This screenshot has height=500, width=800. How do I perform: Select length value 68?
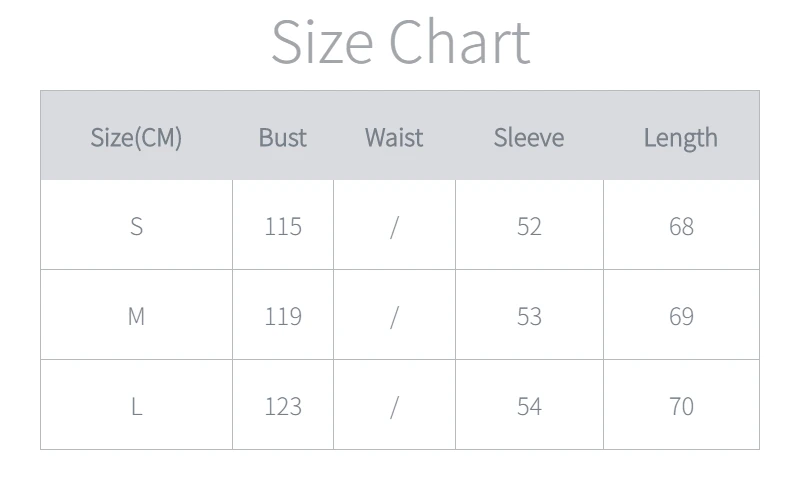[681, 226]
